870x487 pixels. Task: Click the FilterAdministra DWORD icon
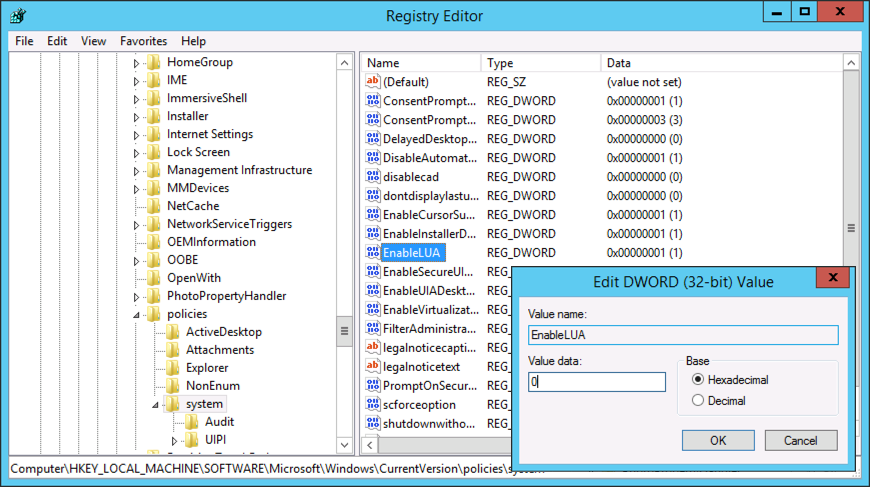pos(373,328)
